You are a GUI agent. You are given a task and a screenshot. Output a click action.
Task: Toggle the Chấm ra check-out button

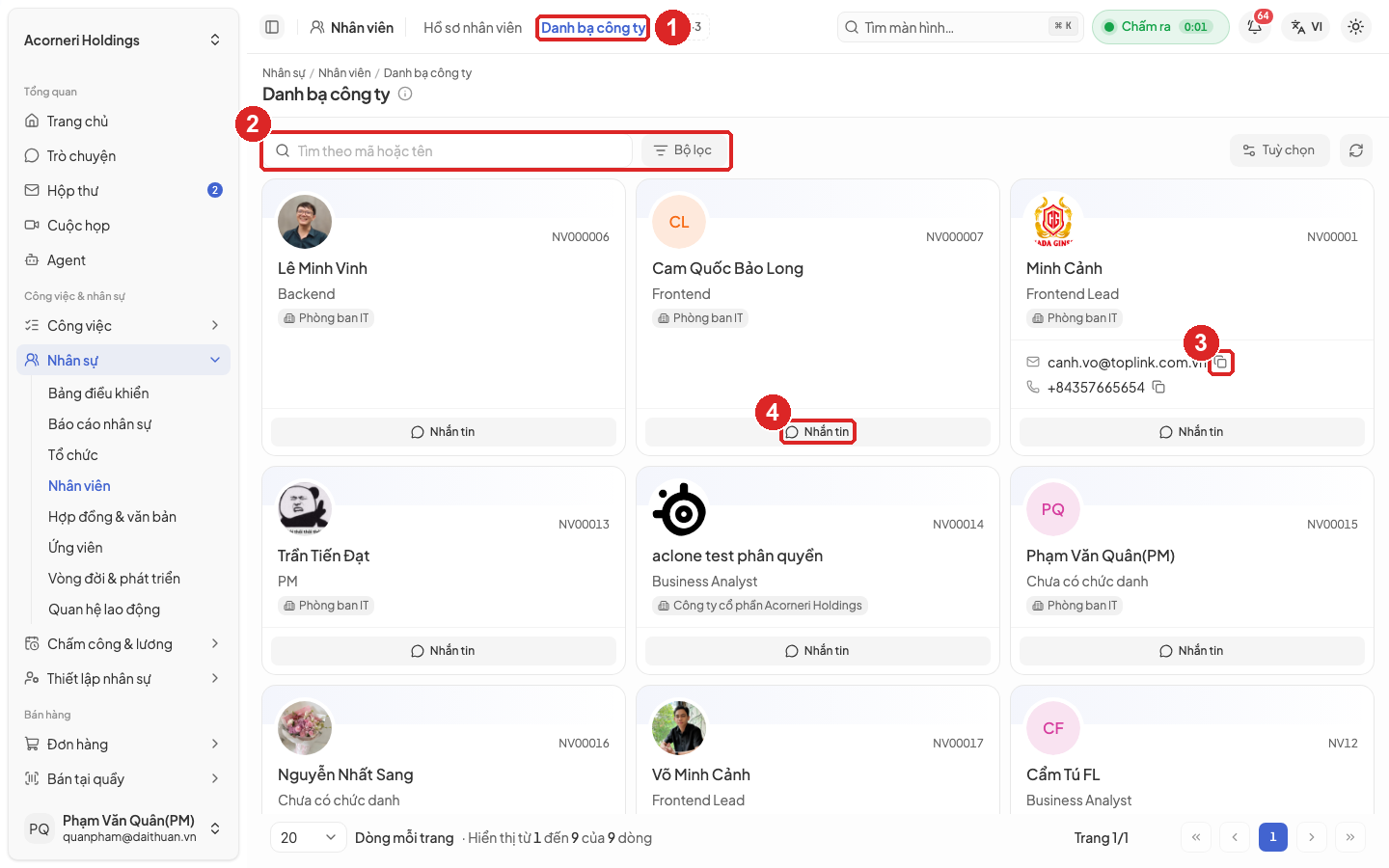(x=1160, y=27)
